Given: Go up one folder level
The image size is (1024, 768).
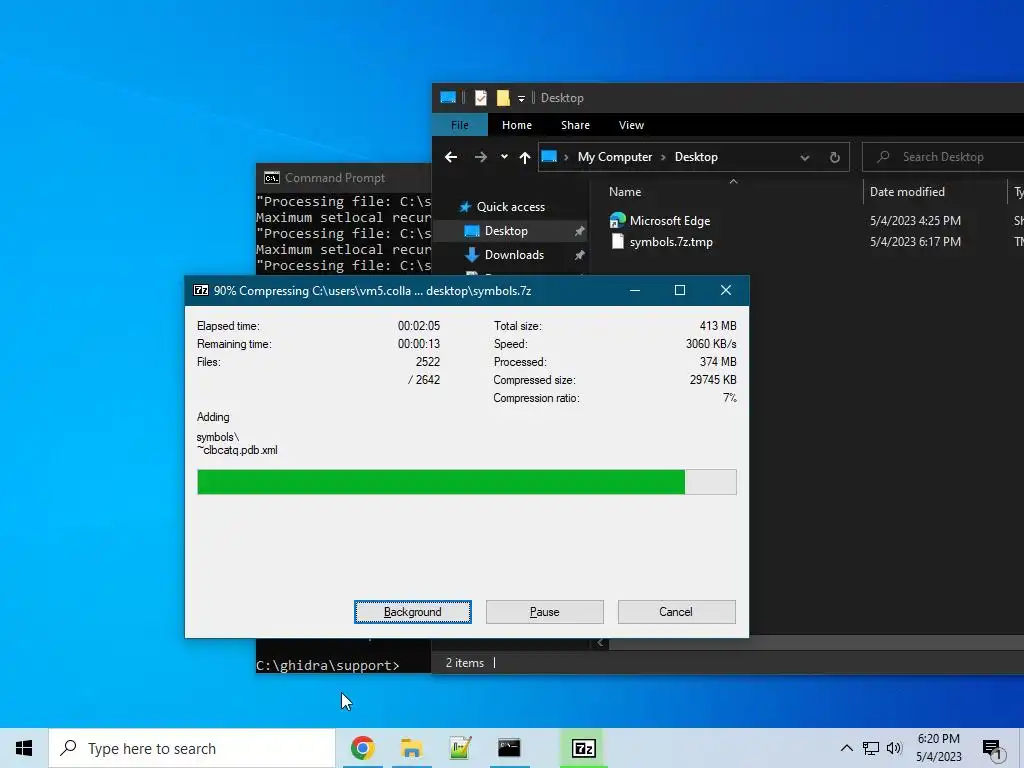Looking at the screenshot, I should coord(524,157).
